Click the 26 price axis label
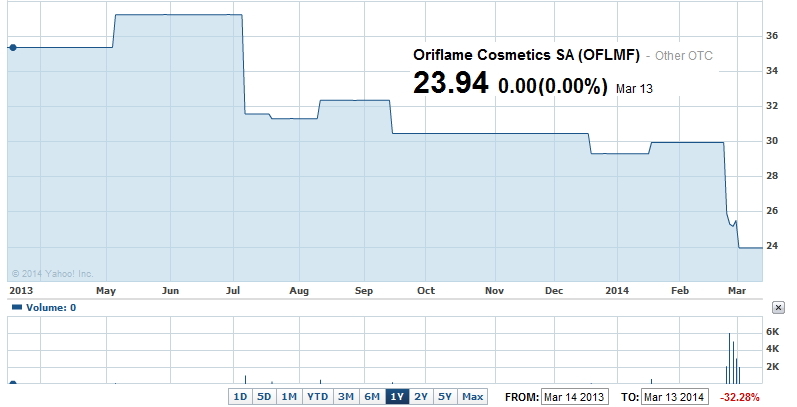 (772, 210)
